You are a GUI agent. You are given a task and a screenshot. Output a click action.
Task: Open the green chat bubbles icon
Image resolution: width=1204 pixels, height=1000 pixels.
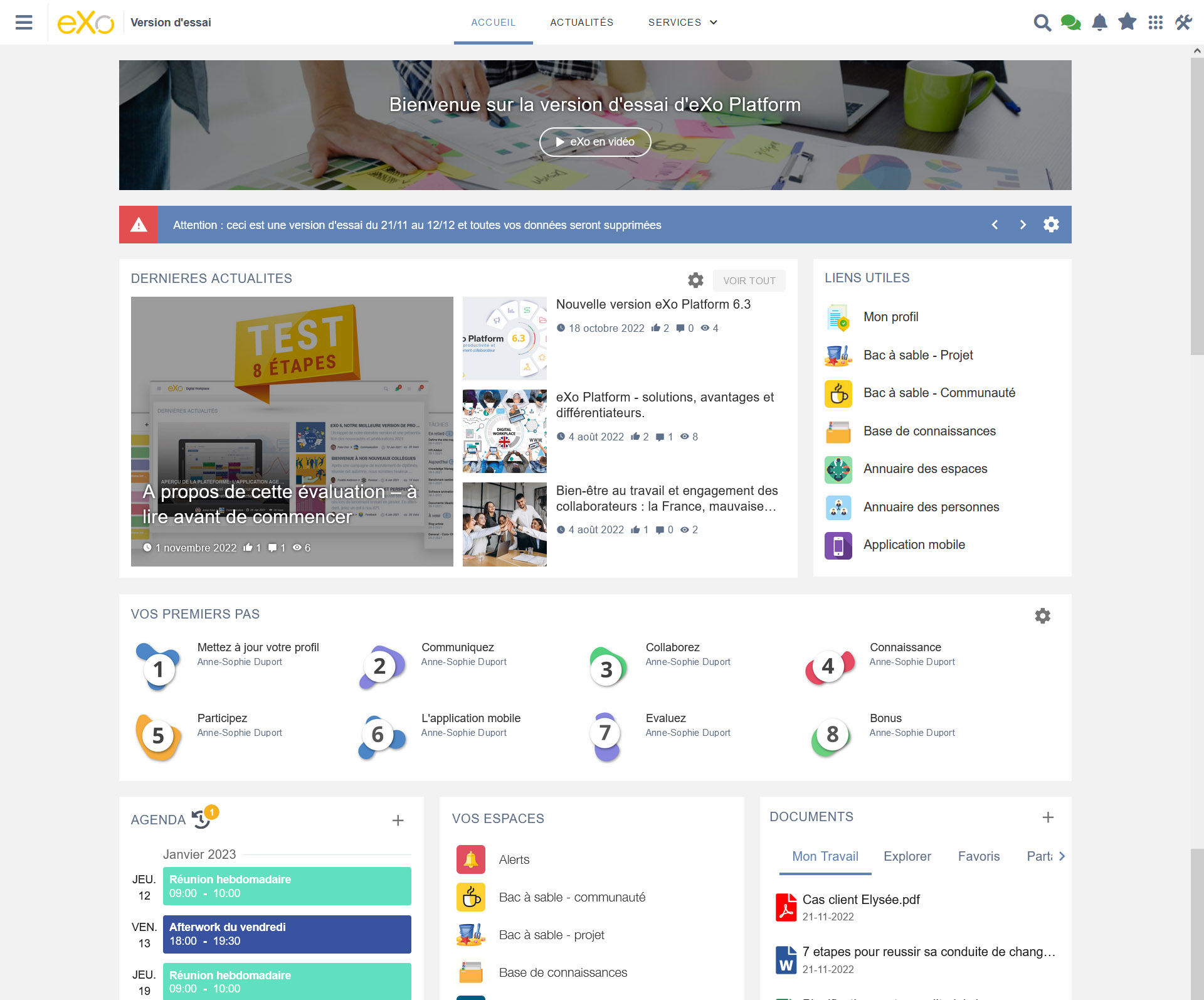pos(1070,23)
